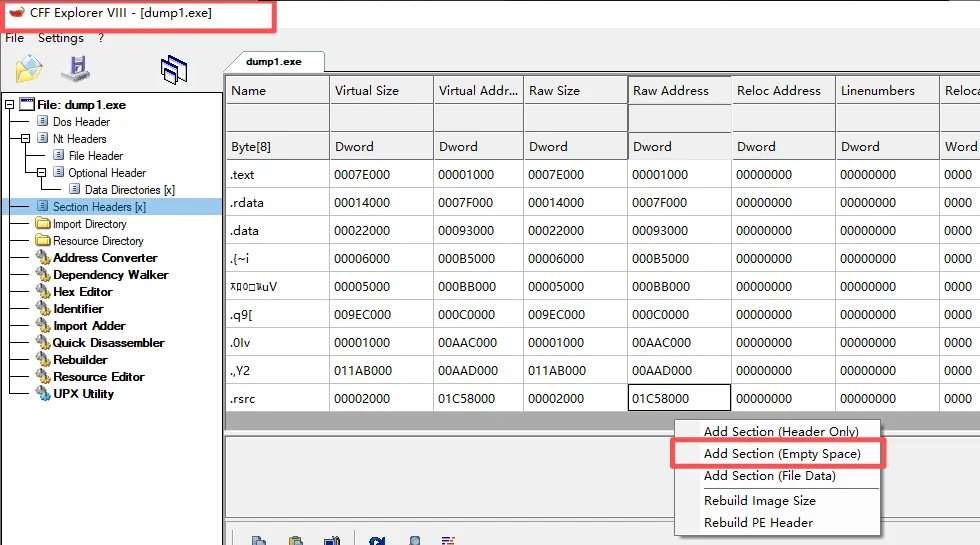Image resolution: width=980 pixels, height=545 pixels.
Task: Choose Add Section (File Data)
Action: pos(769,476)
